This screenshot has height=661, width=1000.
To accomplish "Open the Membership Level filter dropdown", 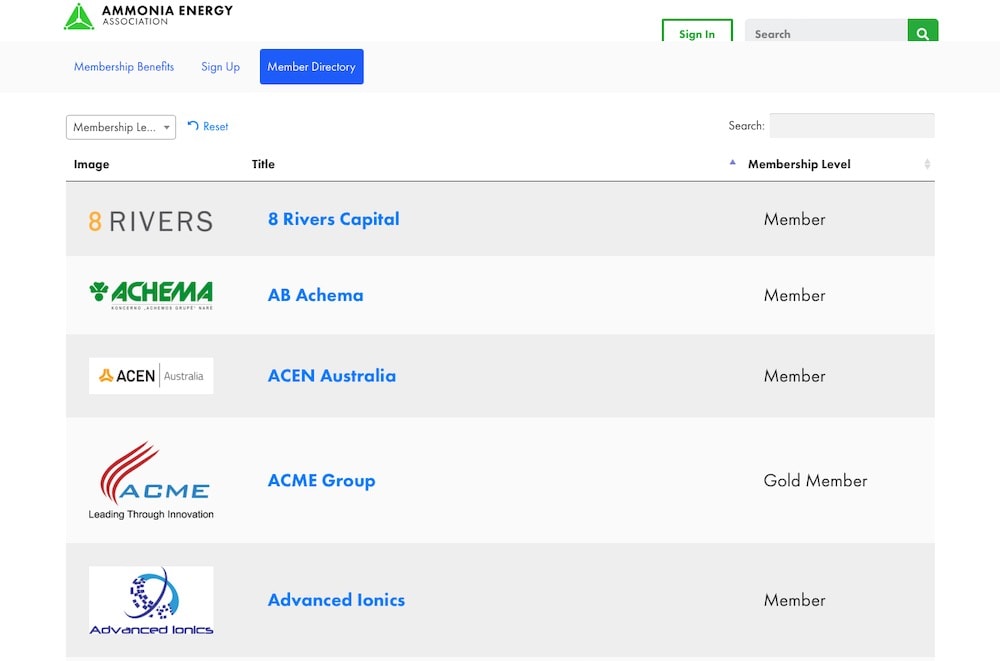I will [121, 127].
